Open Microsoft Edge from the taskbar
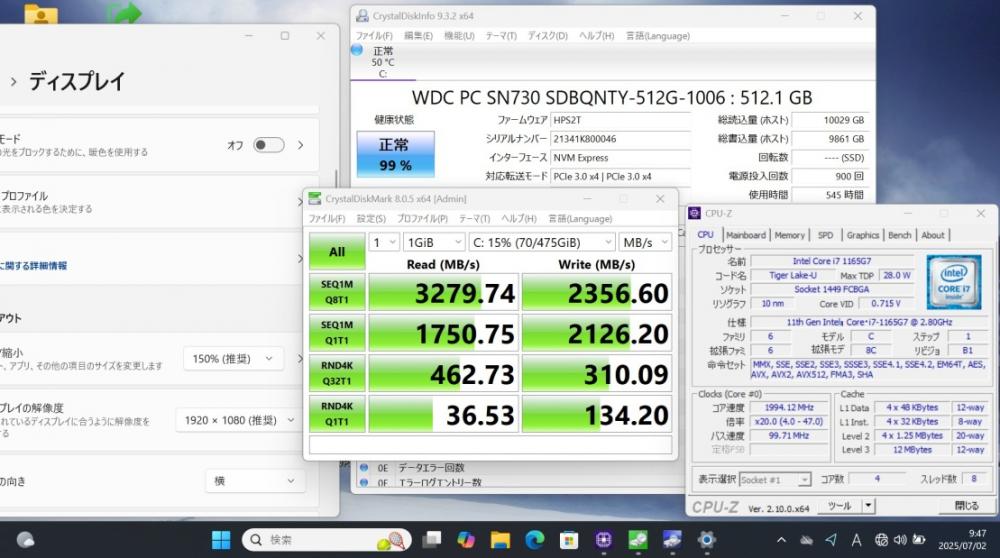1000x558 pixels. (x=534, y=540)
